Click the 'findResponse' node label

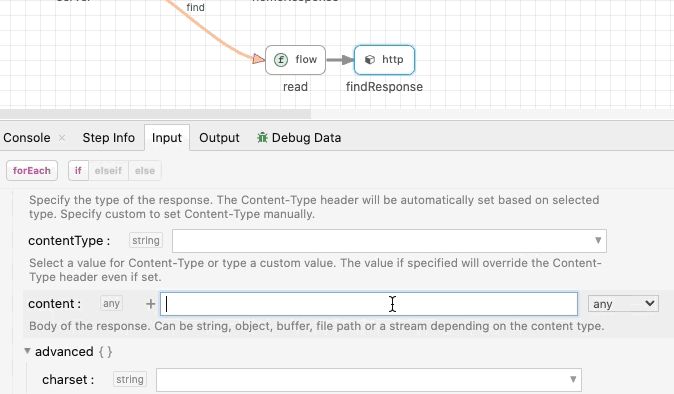point(384,87)
